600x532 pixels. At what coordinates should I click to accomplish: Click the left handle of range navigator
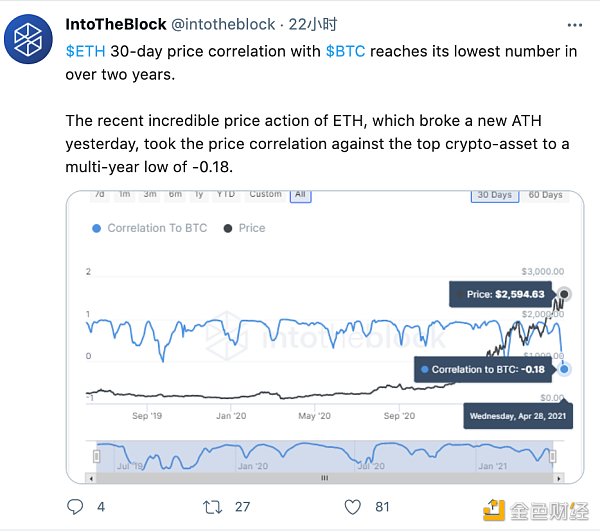pyautogui.click(x=97, y=456)
